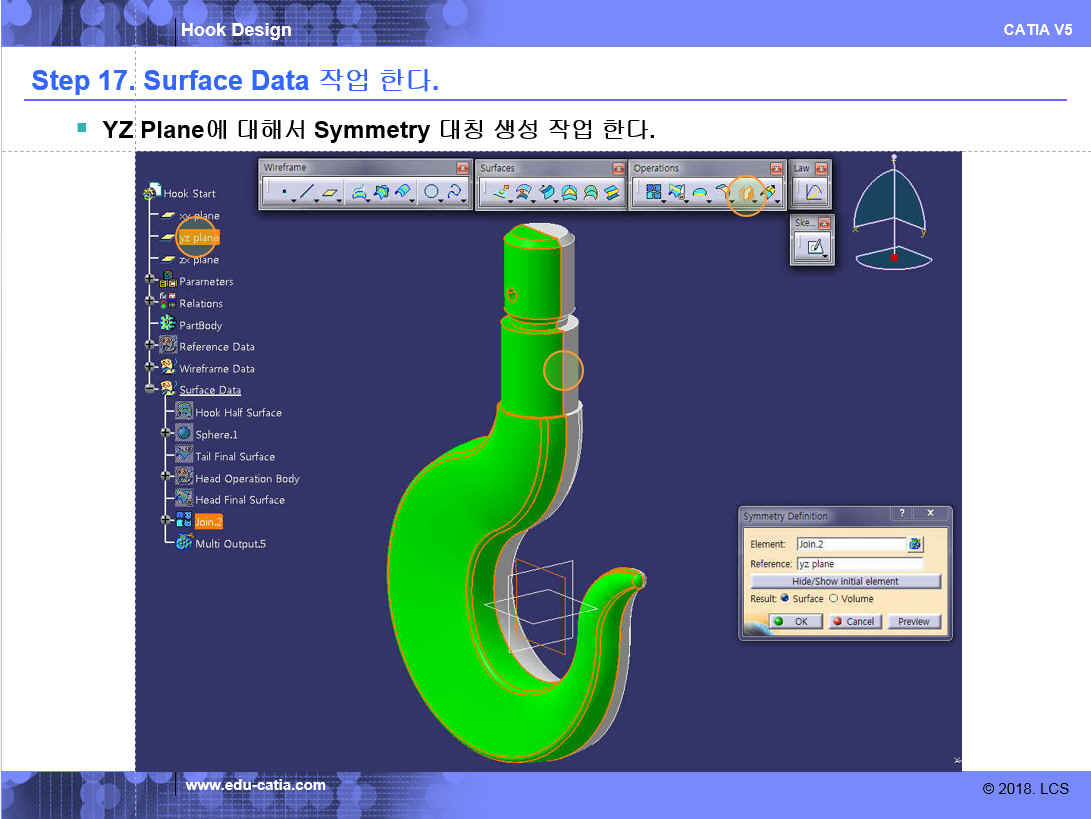1091x819 pixels.
Task: Click the Reference input field
Action: tap(850, 564)
